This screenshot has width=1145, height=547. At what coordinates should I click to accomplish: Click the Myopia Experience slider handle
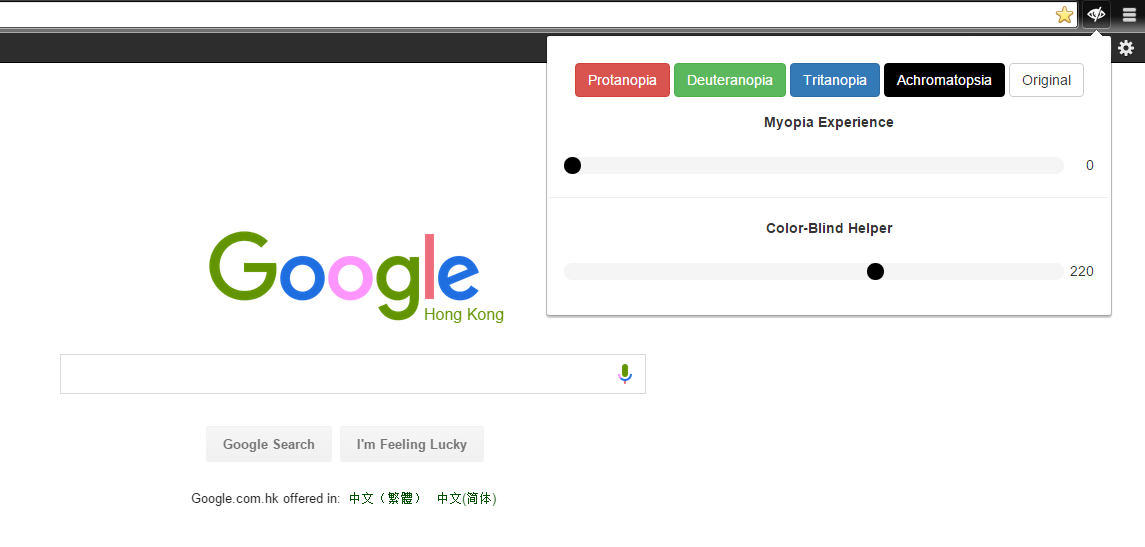[572, 166]
